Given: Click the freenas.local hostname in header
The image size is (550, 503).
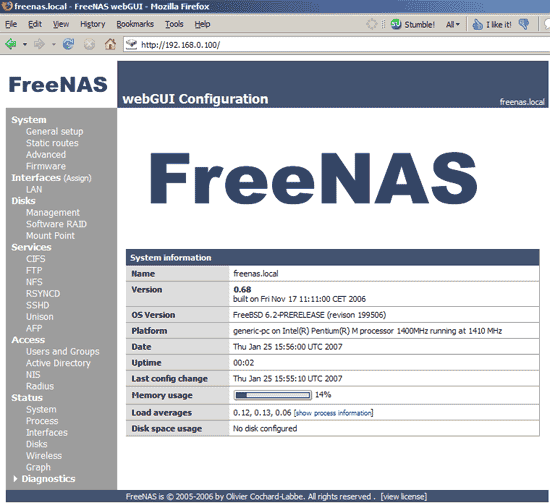Looking at the screenshot, I should (x=522, y=102).
